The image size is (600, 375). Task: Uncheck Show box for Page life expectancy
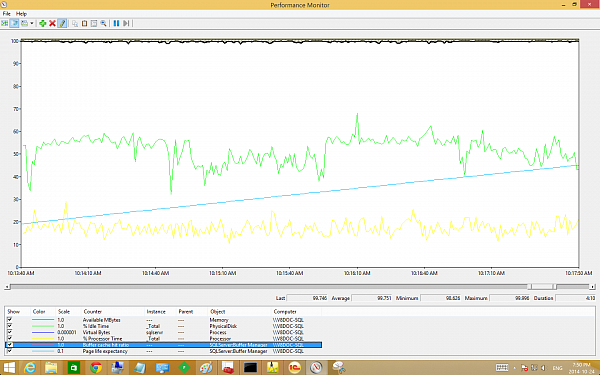[x=10, y=351]
